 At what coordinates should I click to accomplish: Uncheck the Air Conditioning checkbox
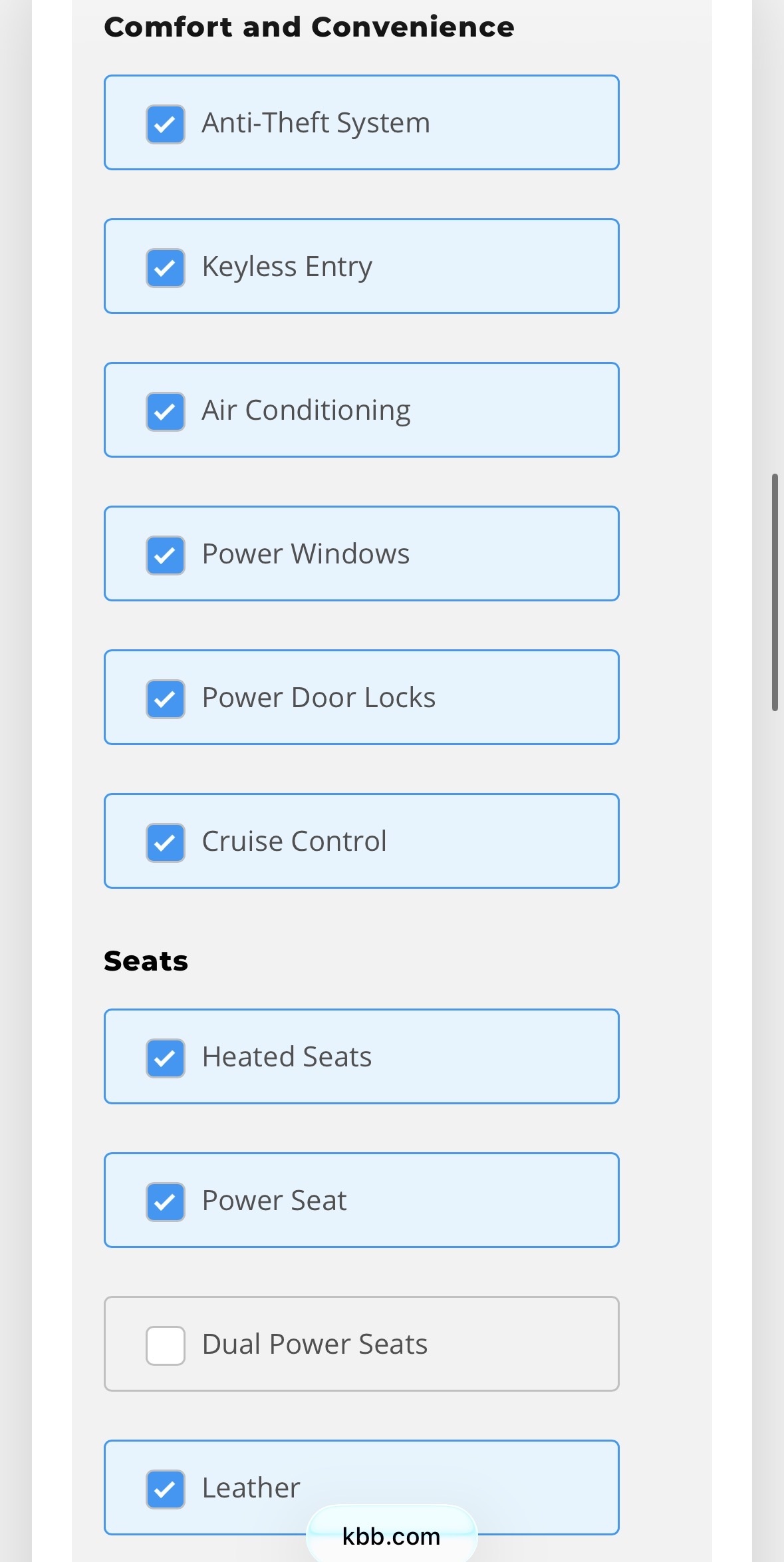[166, 412]
